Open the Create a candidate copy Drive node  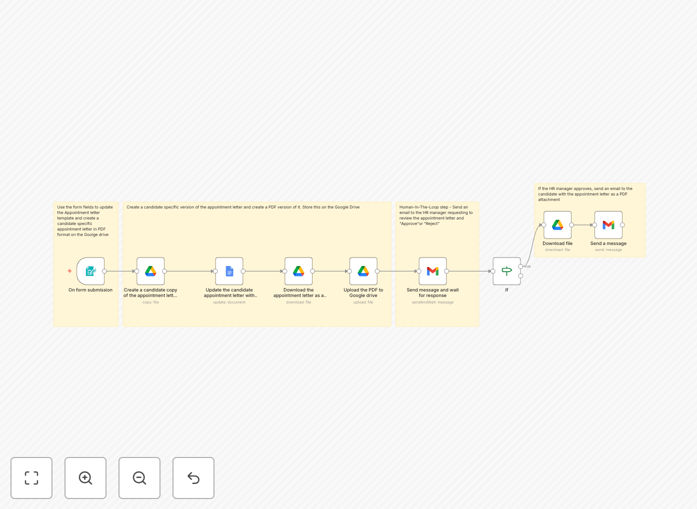(151, 271)
